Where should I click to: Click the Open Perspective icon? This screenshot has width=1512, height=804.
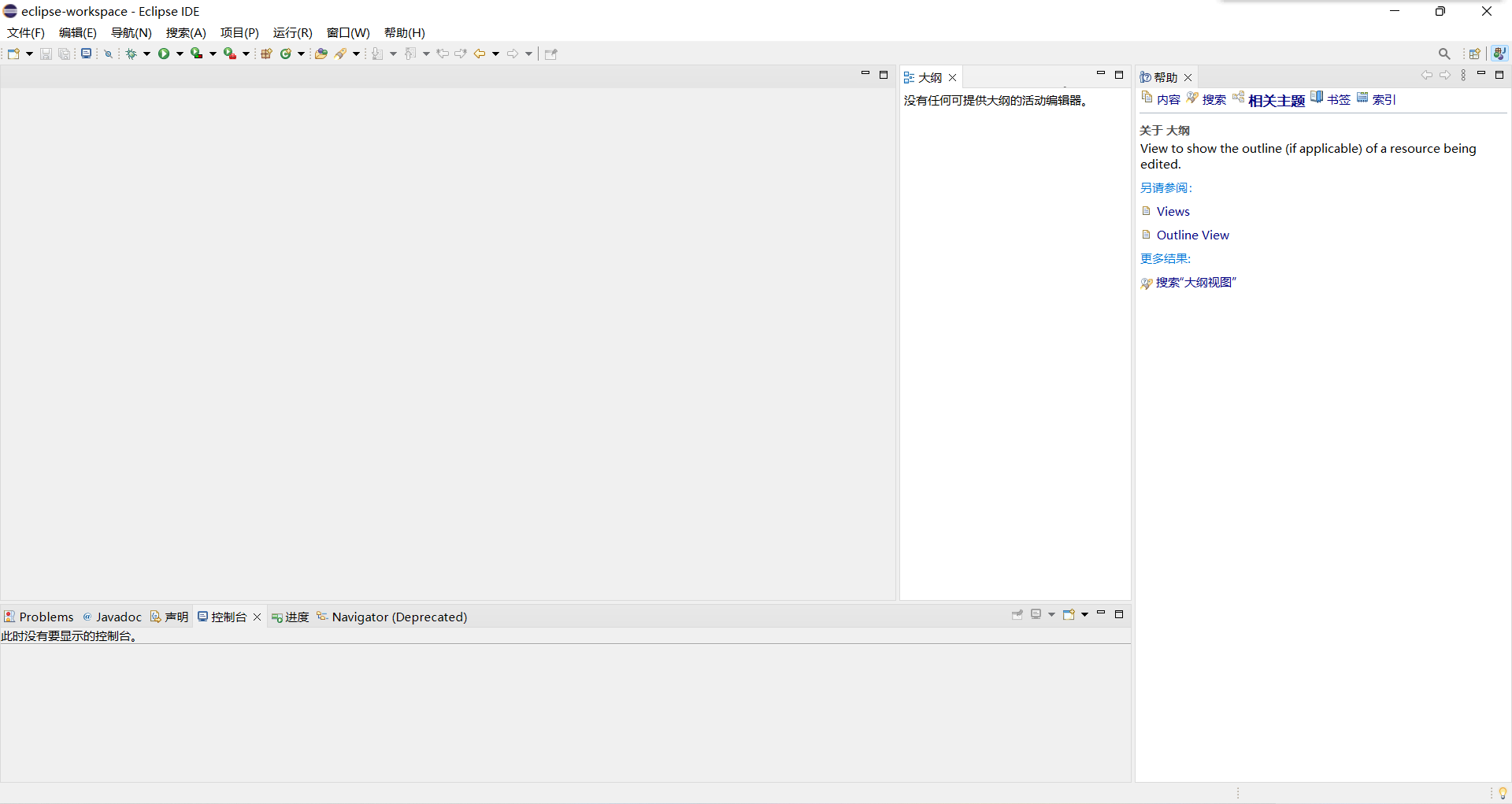pos(1475,54)
